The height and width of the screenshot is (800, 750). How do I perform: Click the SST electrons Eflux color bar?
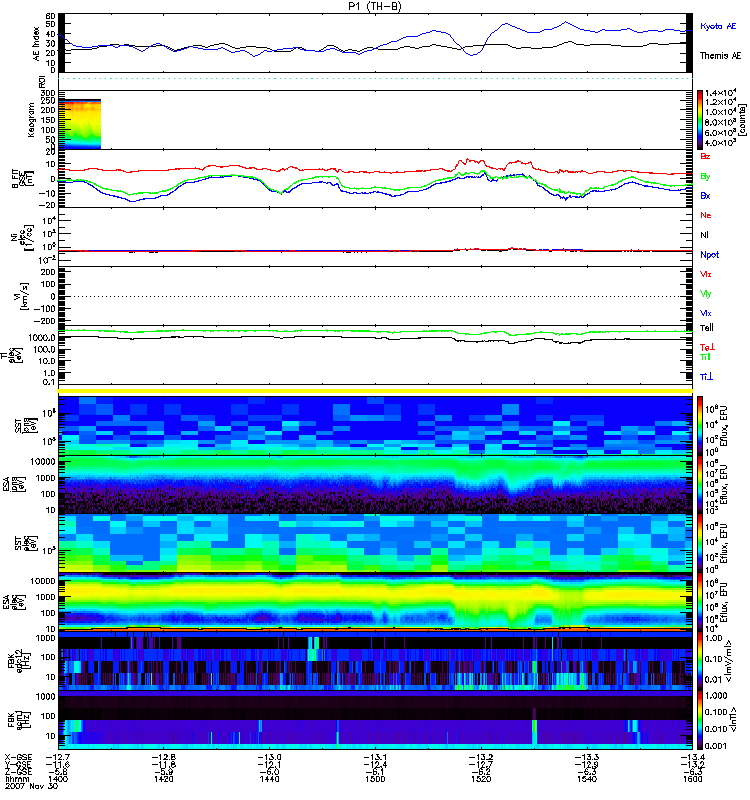coord(700,543)
